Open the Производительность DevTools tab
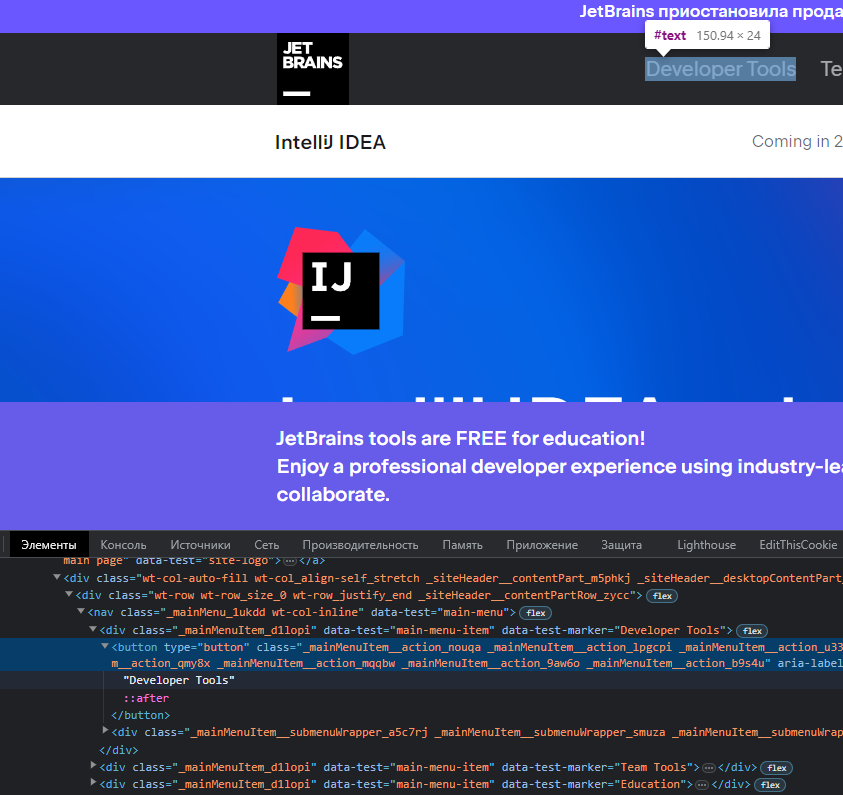The height and width of the screenshot is (795, 843). [360, 545]
